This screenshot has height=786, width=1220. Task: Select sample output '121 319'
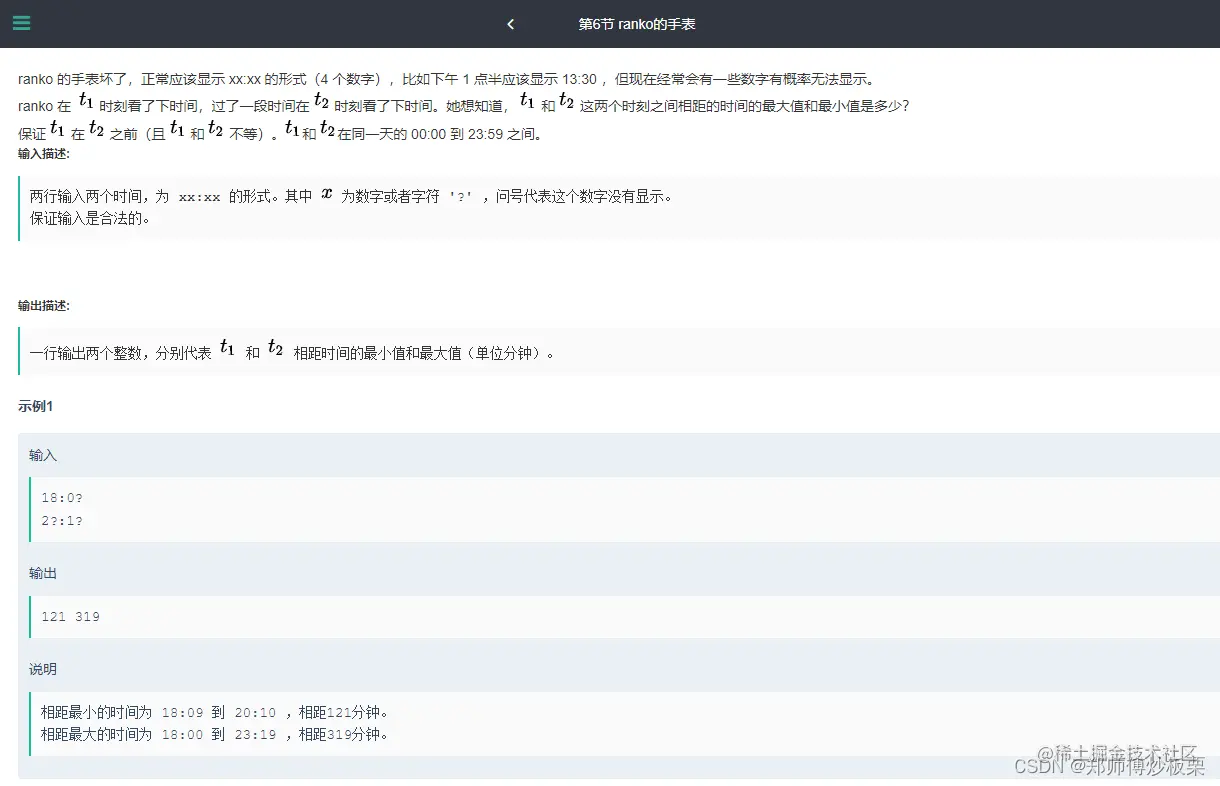point(70,617)
